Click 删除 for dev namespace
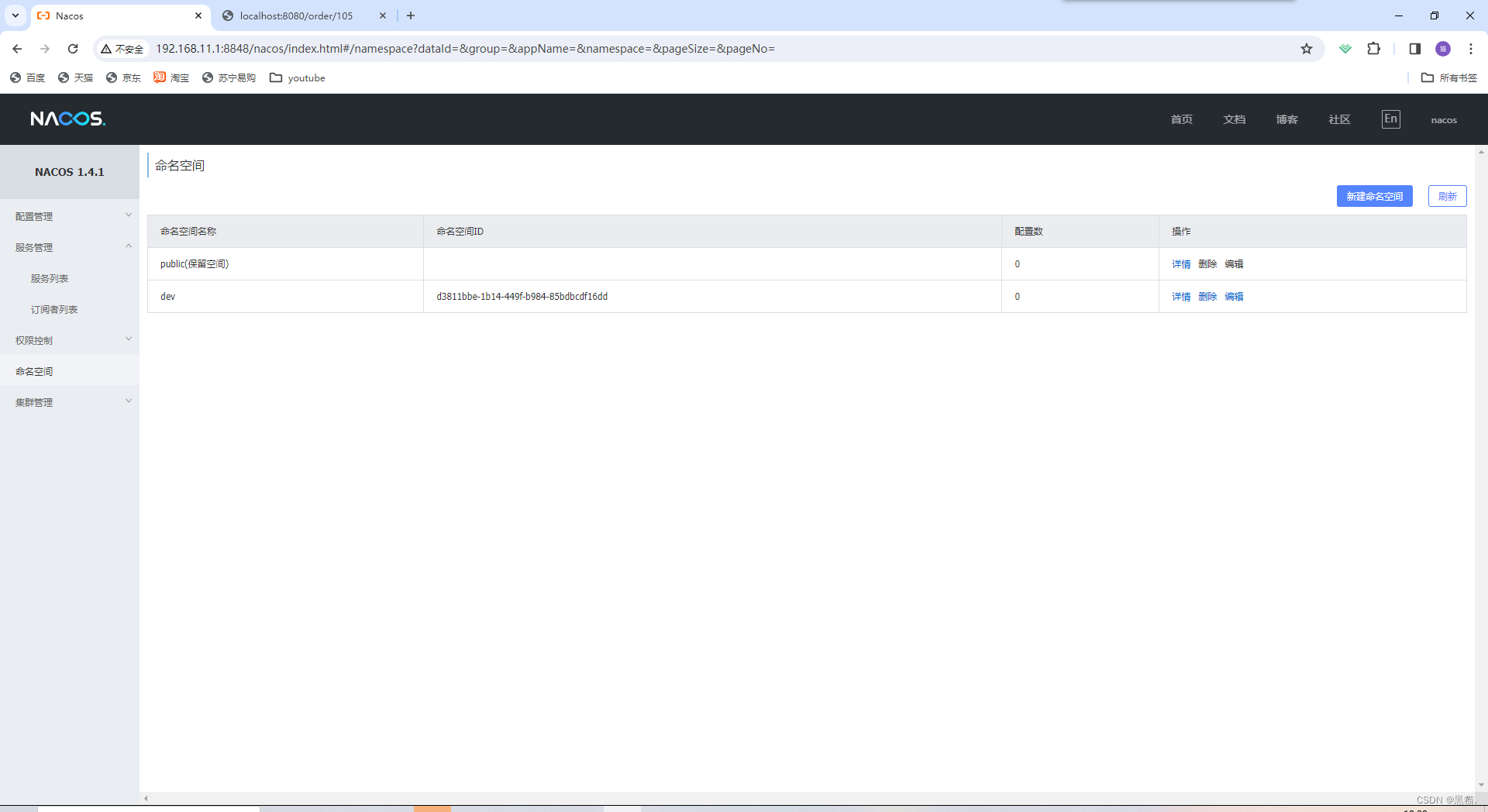Viewport: 1488px width, 812px height. pos(1207,297)
